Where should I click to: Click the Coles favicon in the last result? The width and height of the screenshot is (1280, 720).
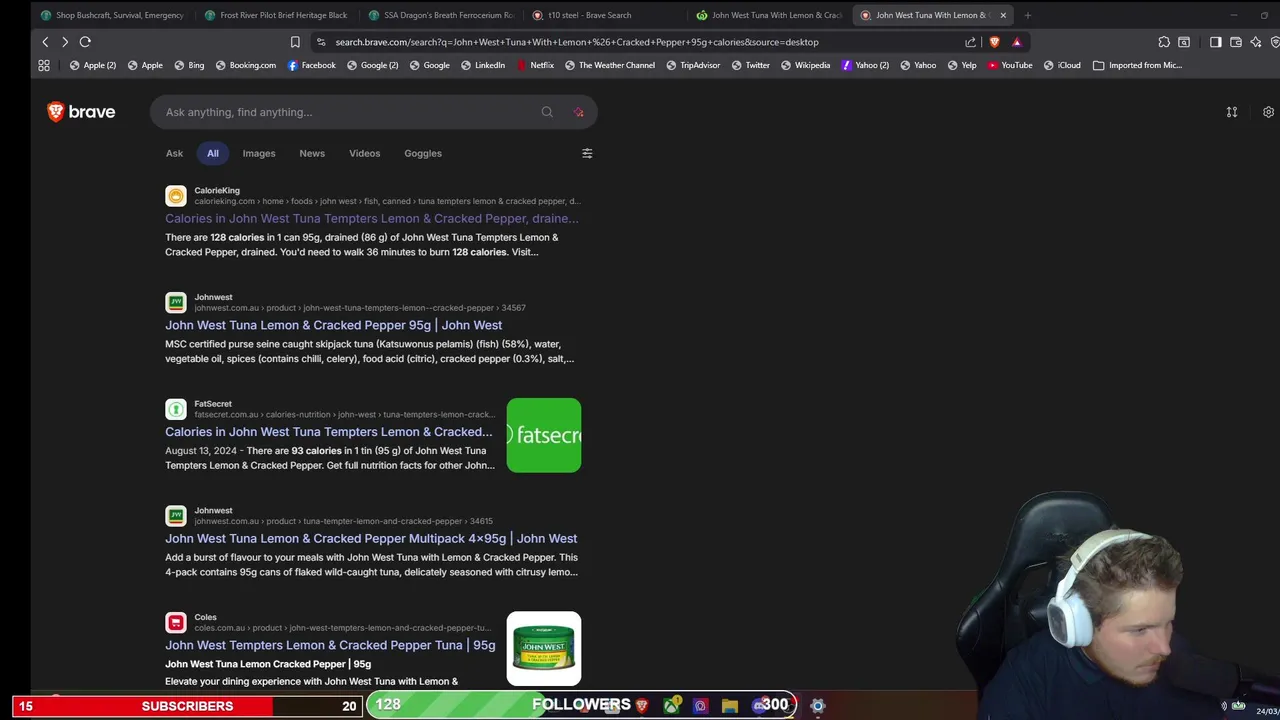pyautogui.click(x=176, y=623)
